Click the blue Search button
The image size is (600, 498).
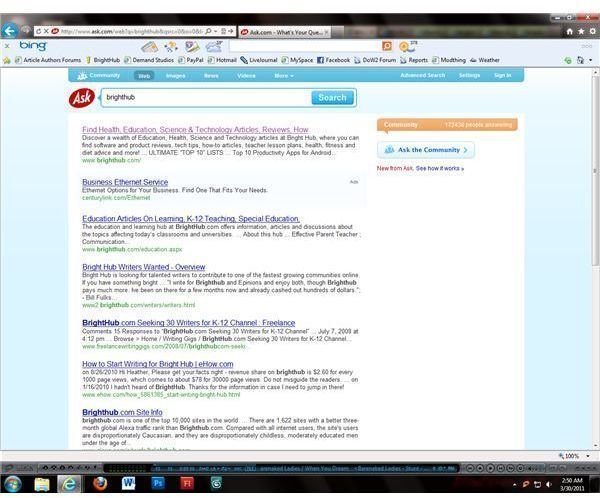[333, 98]
